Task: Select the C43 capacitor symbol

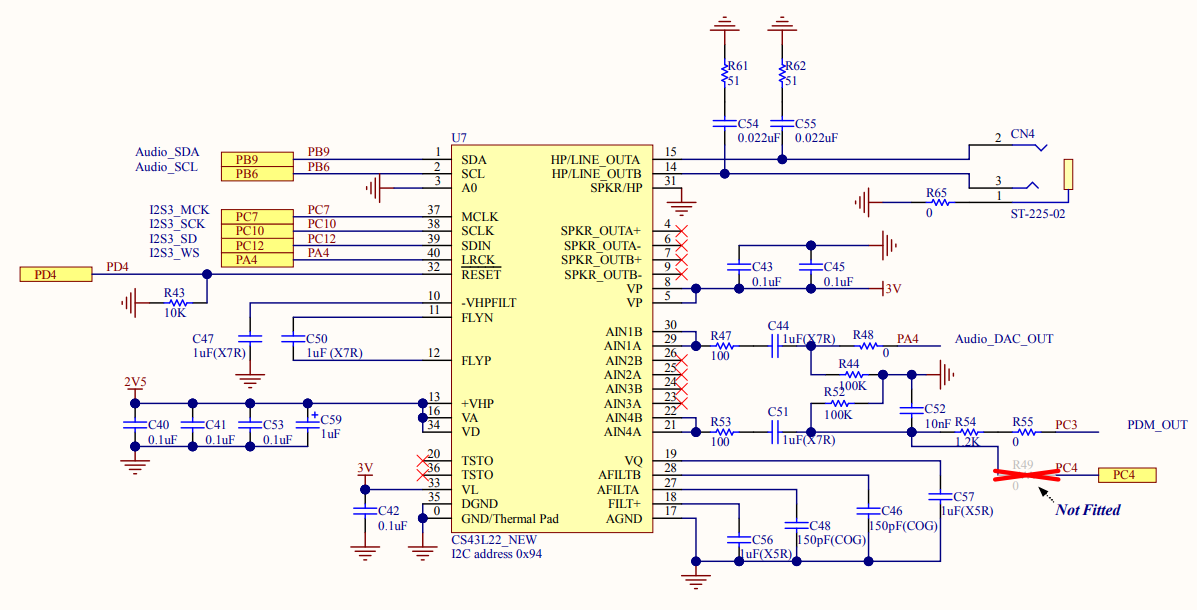Action: point(739,267)
